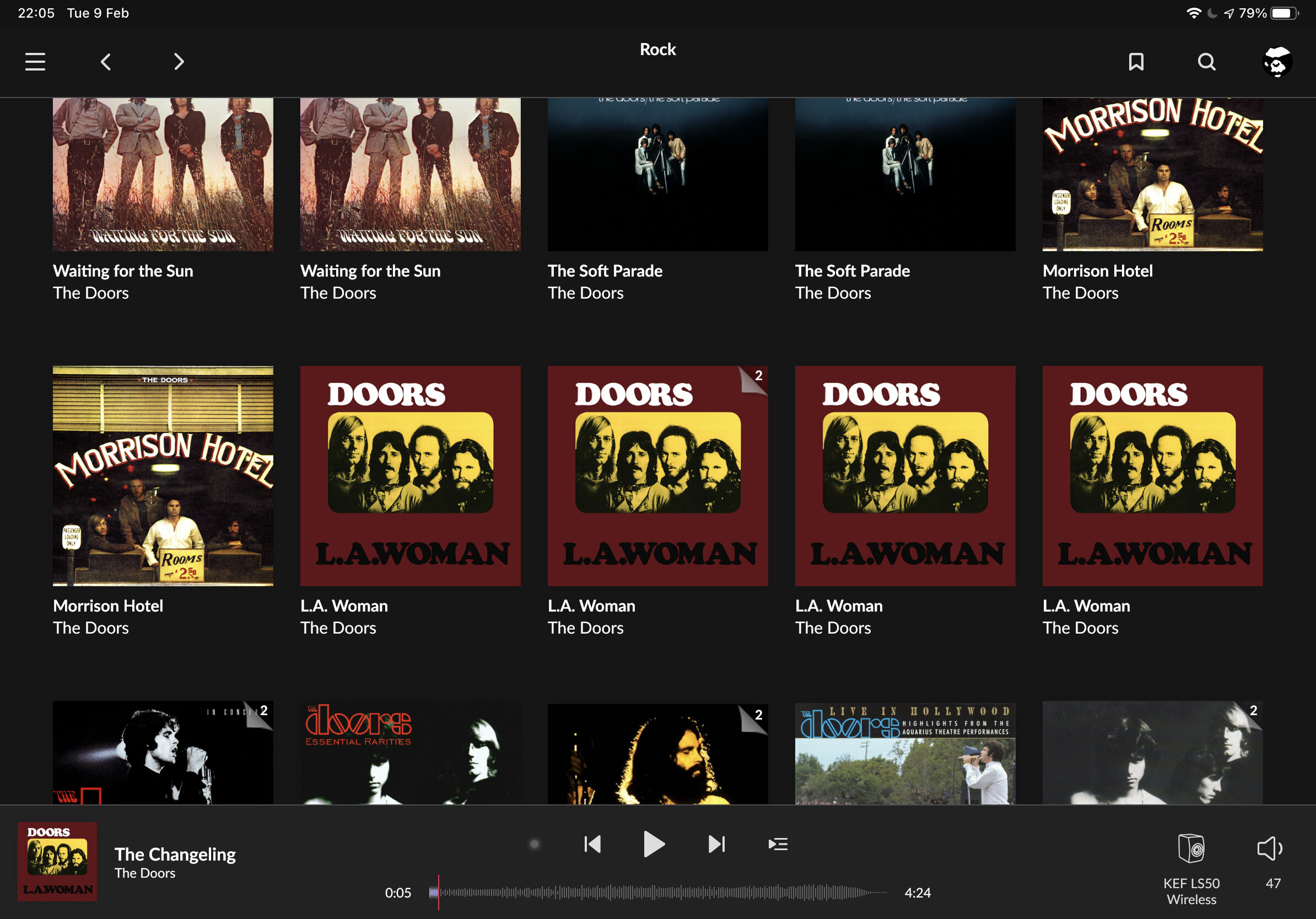The image size is (1316, 919).
Task: Click the volume level 47
Action: coord(1272,883)
